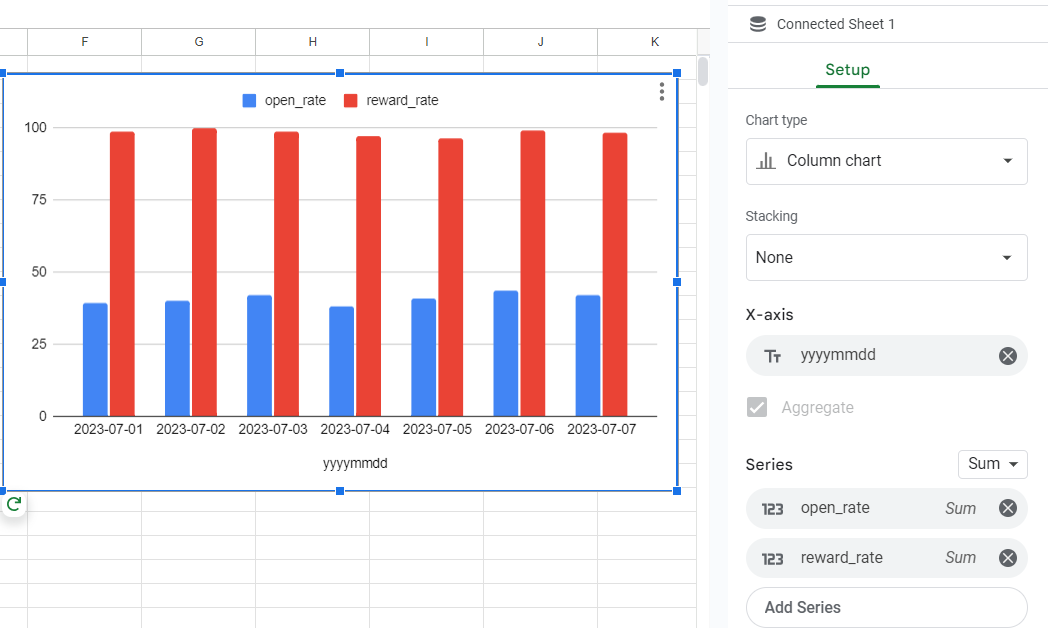Click the yyyymmdd axis title in the chart

(355, 464)
